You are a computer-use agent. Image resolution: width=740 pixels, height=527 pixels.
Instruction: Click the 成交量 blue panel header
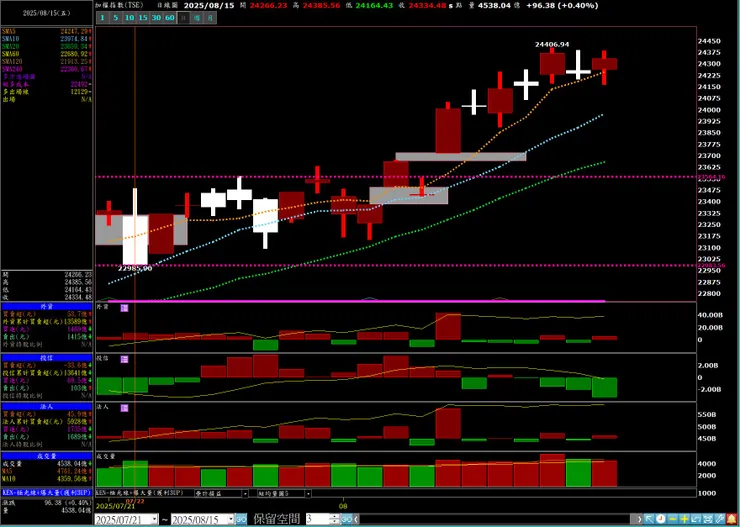pyautogui.click(x=47, y=456)
